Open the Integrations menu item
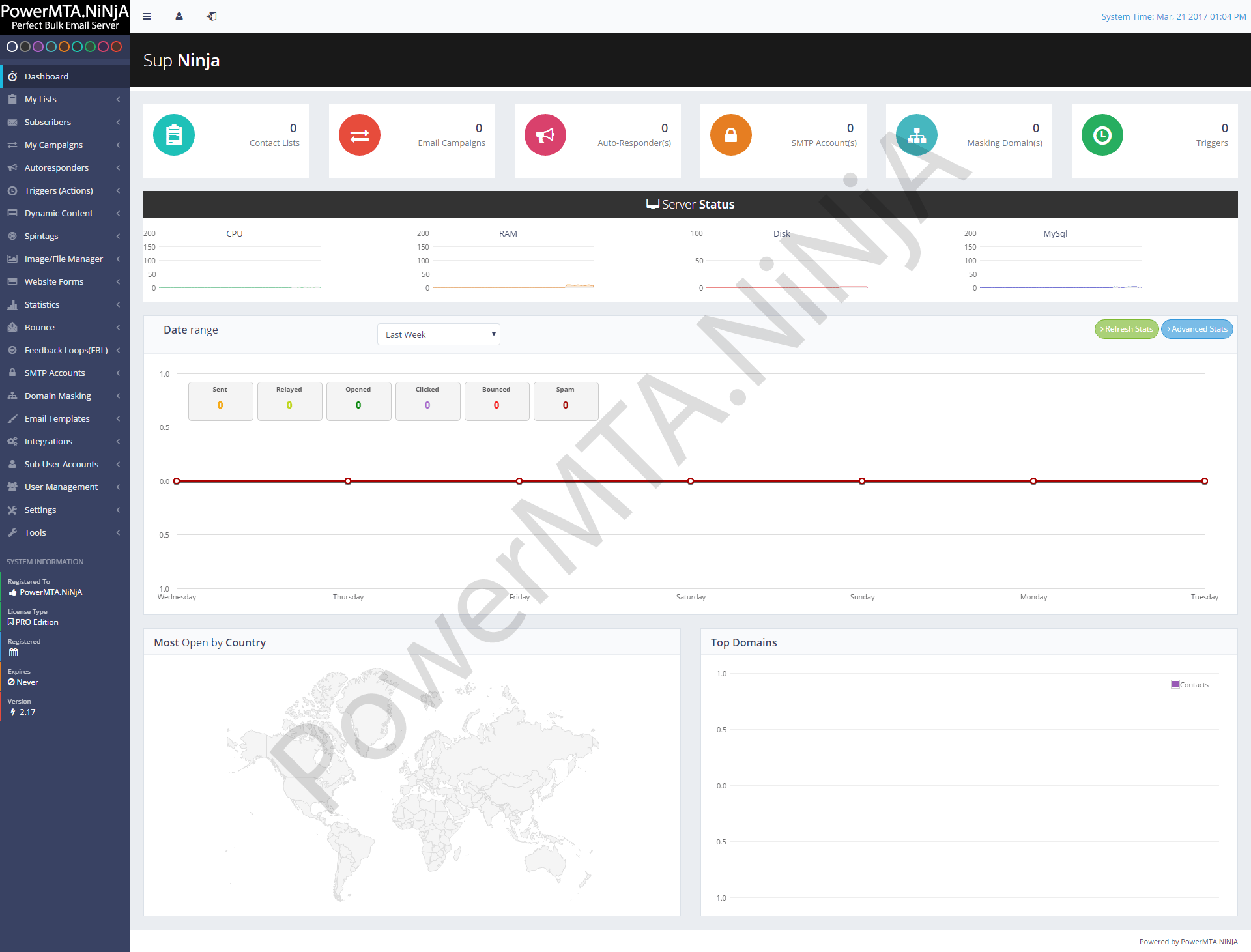 (65, 441)
